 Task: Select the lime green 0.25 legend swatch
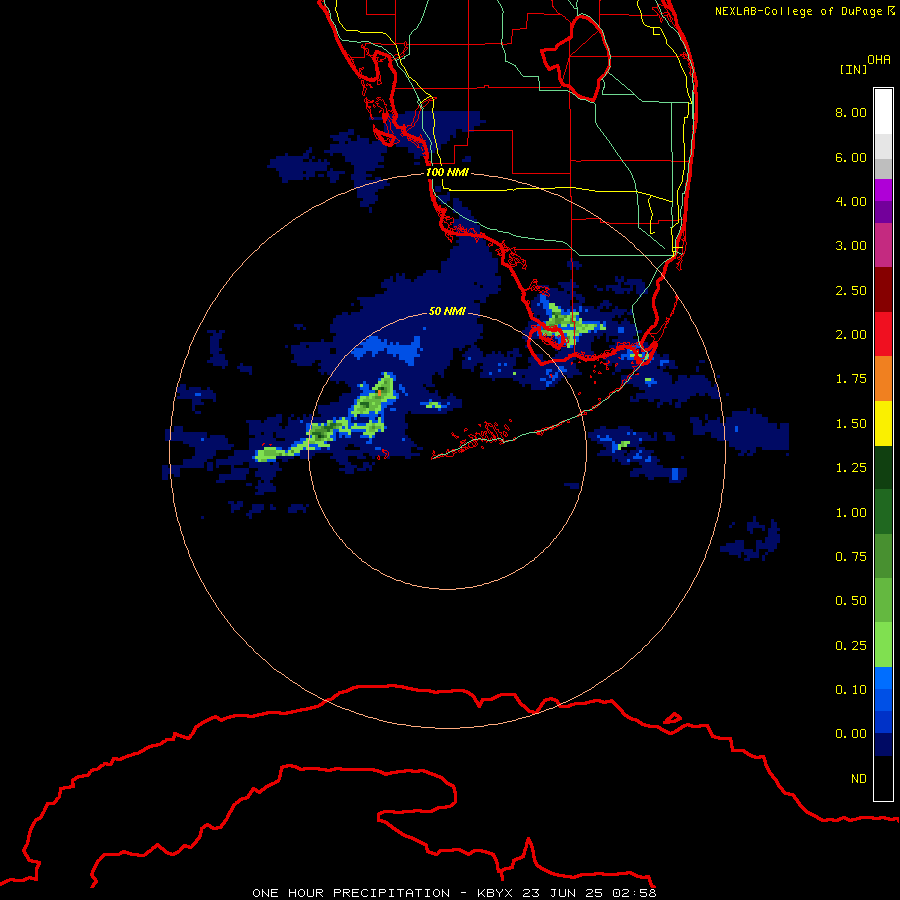[883, 645]
